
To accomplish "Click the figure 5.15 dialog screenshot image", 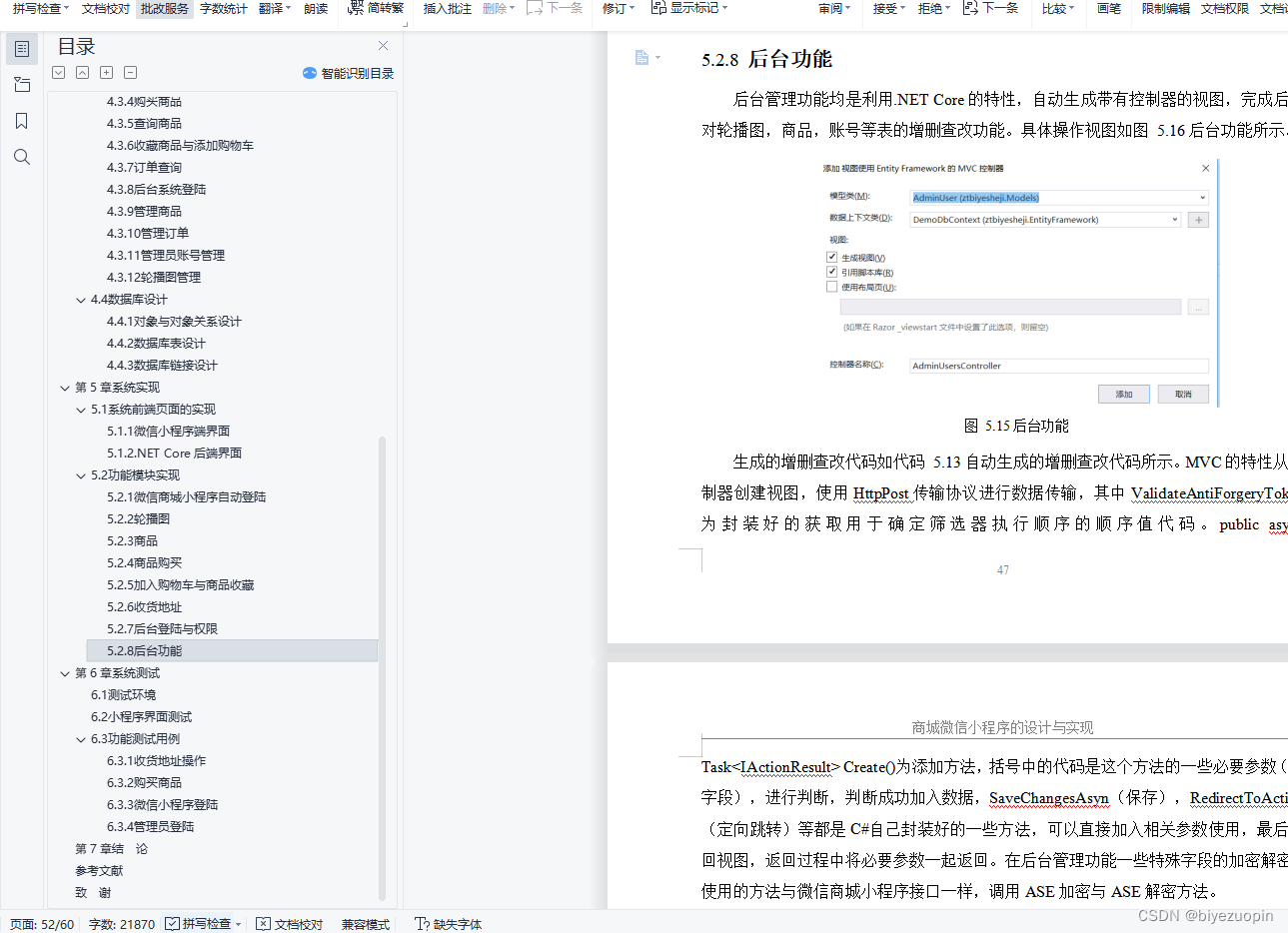I will pos(1019,283).
